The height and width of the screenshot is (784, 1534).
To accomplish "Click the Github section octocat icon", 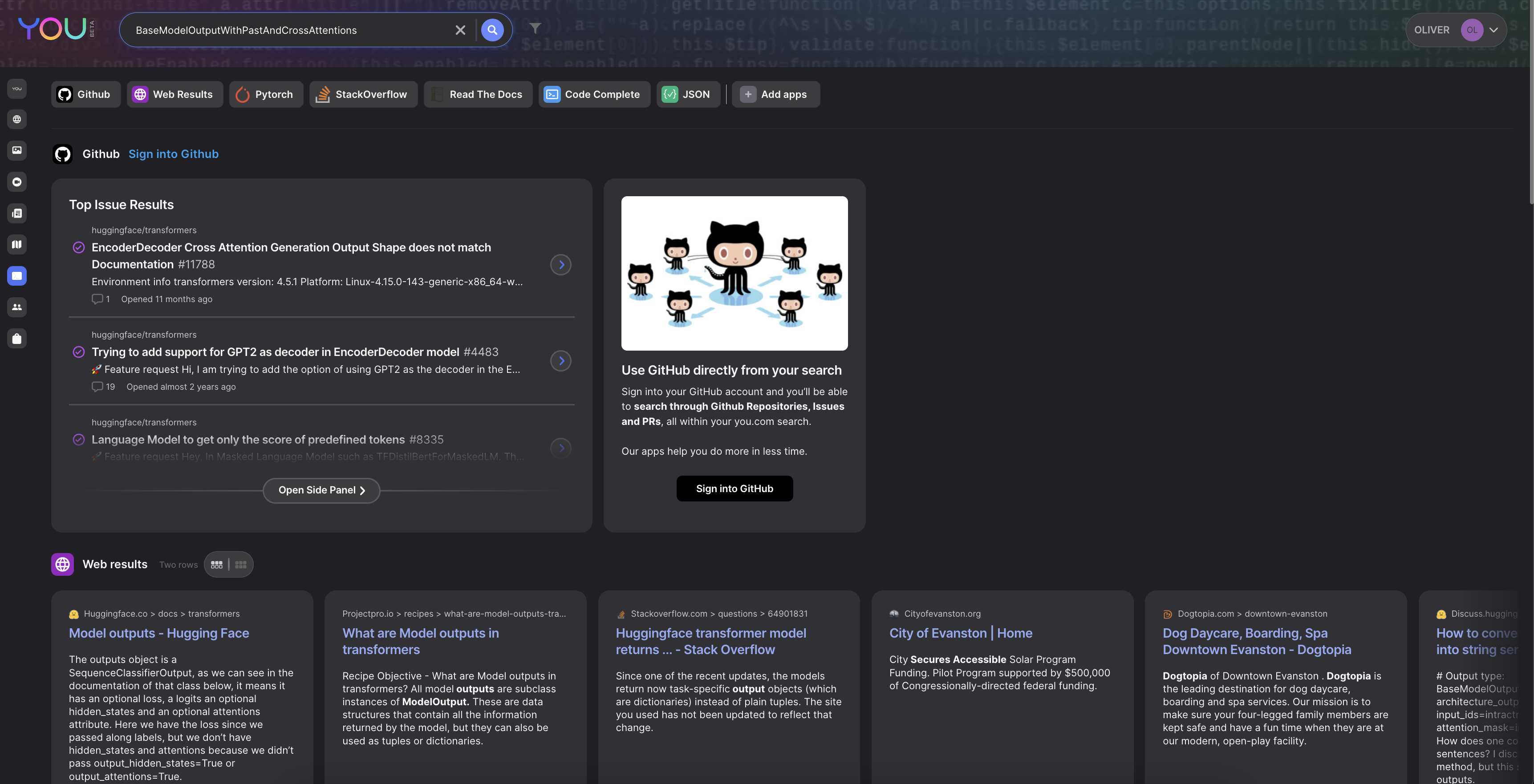I will (62, 154).
